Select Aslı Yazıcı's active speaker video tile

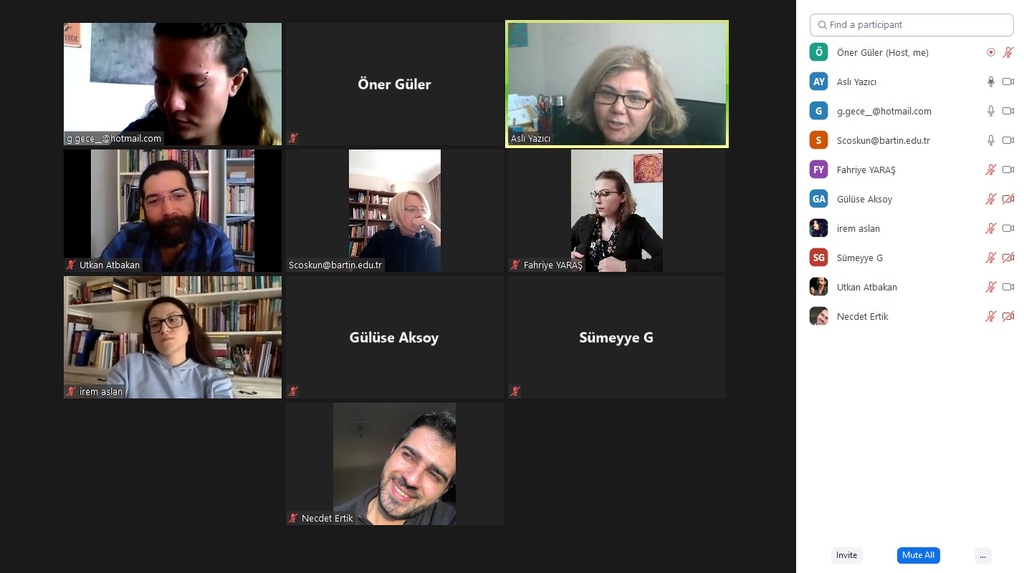click(616, 84)
